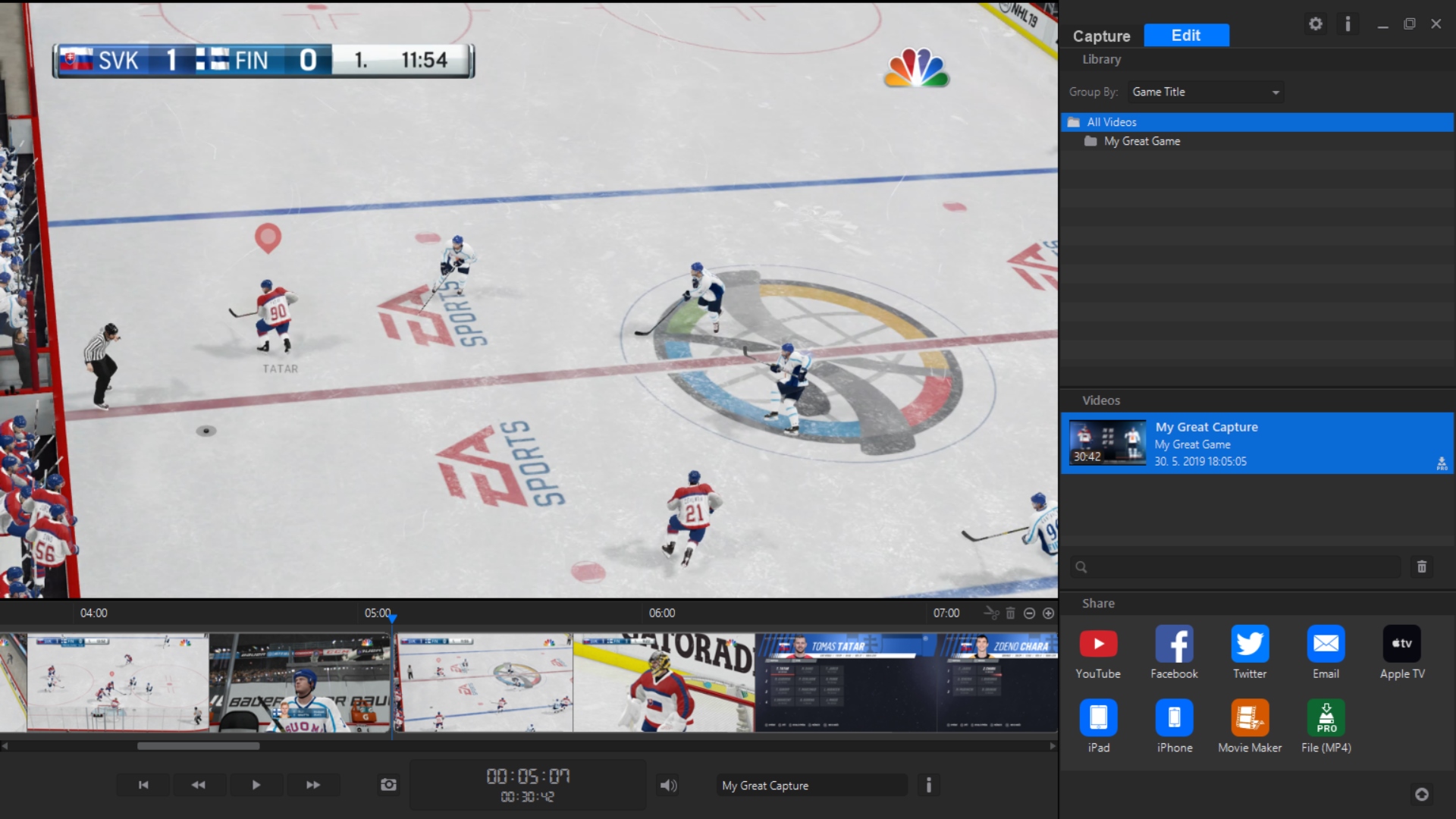Cut clip with the scissors icon
The image size is (1456, 819).
[991, 612]
